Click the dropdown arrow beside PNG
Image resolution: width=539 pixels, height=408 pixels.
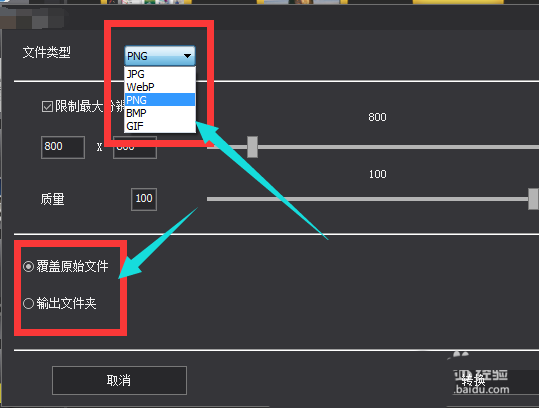point(187,56)
